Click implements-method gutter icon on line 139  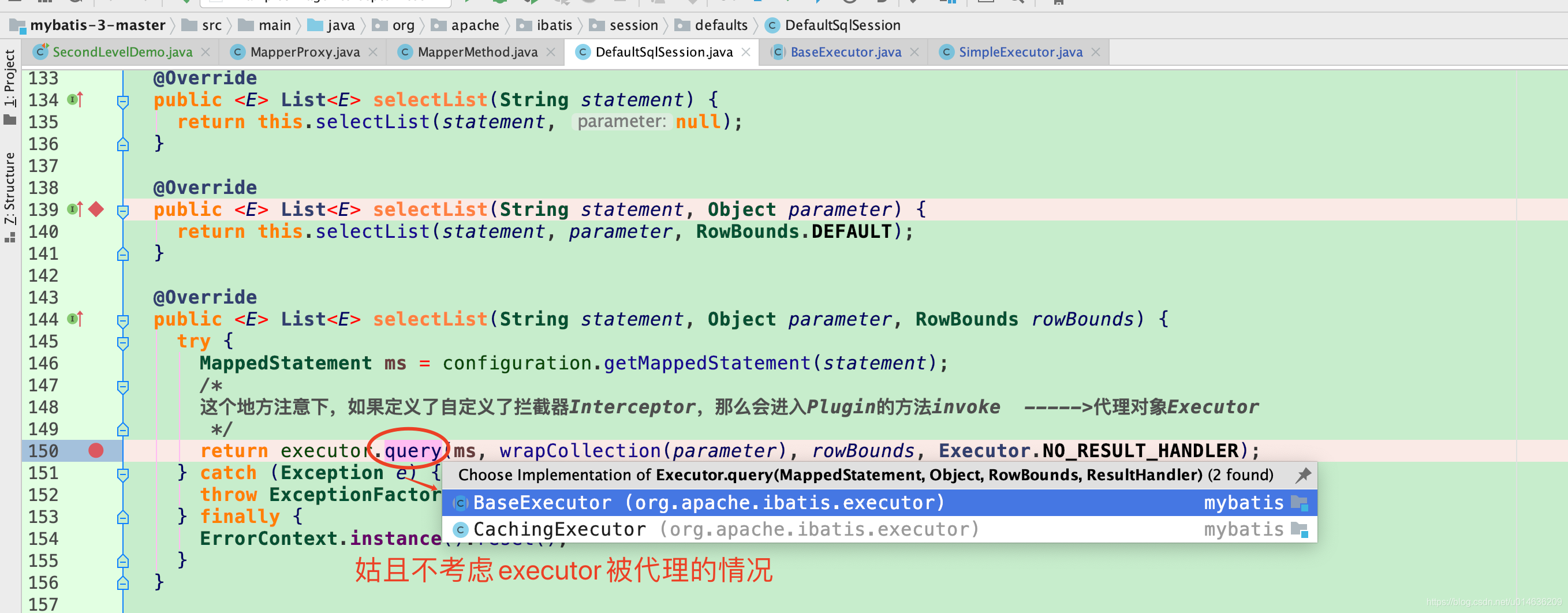[75, 210]
